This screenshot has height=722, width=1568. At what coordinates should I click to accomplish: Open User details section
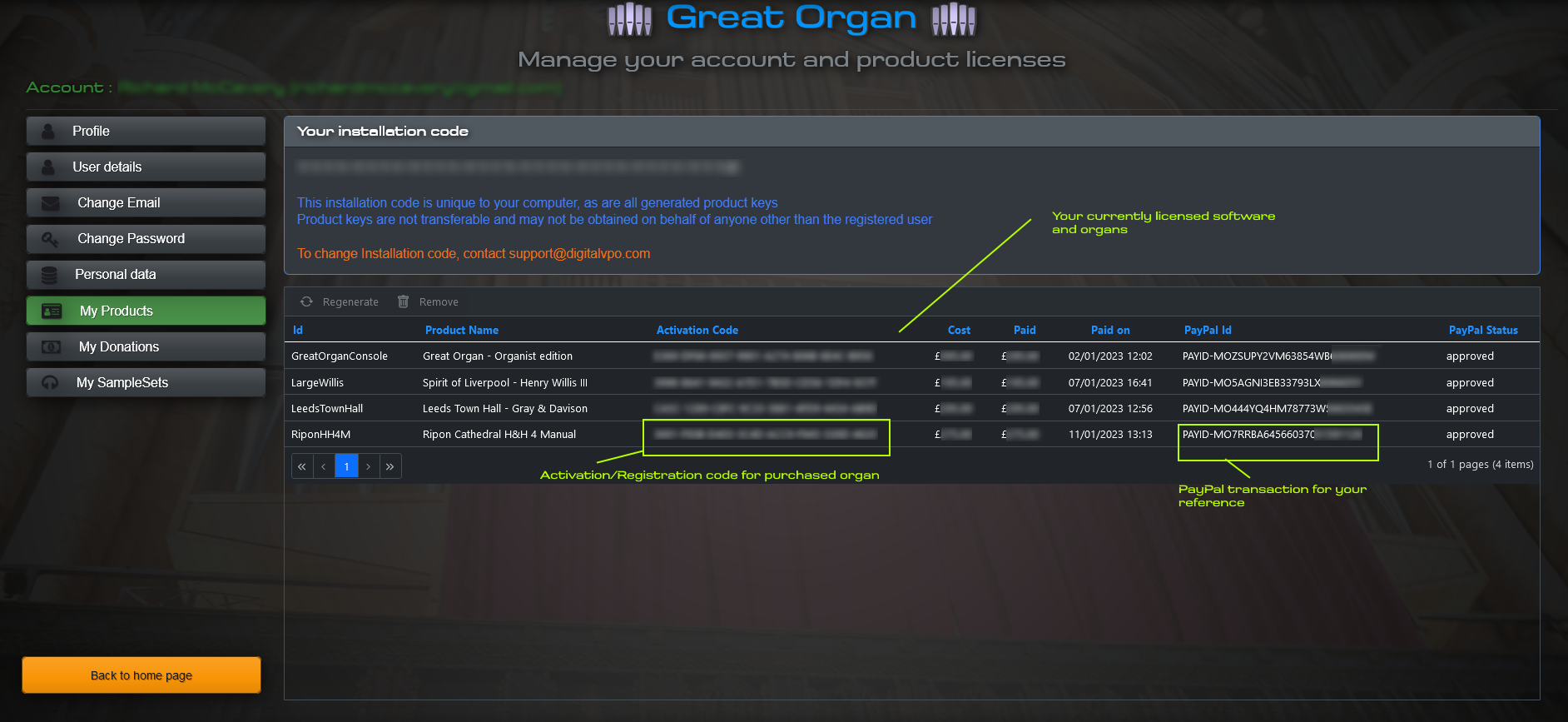(x=146, y=167)
